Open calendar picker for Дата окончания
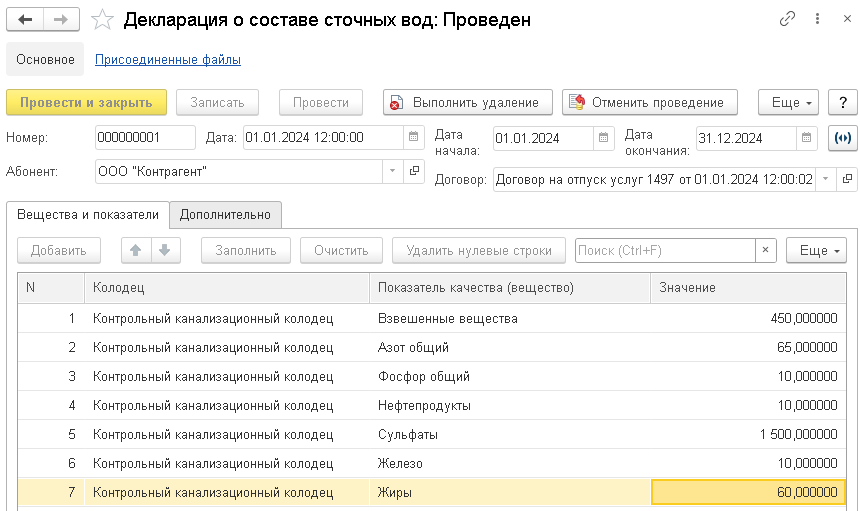The image size is (860, 511). pyautogui.click(x=808, y=138)
